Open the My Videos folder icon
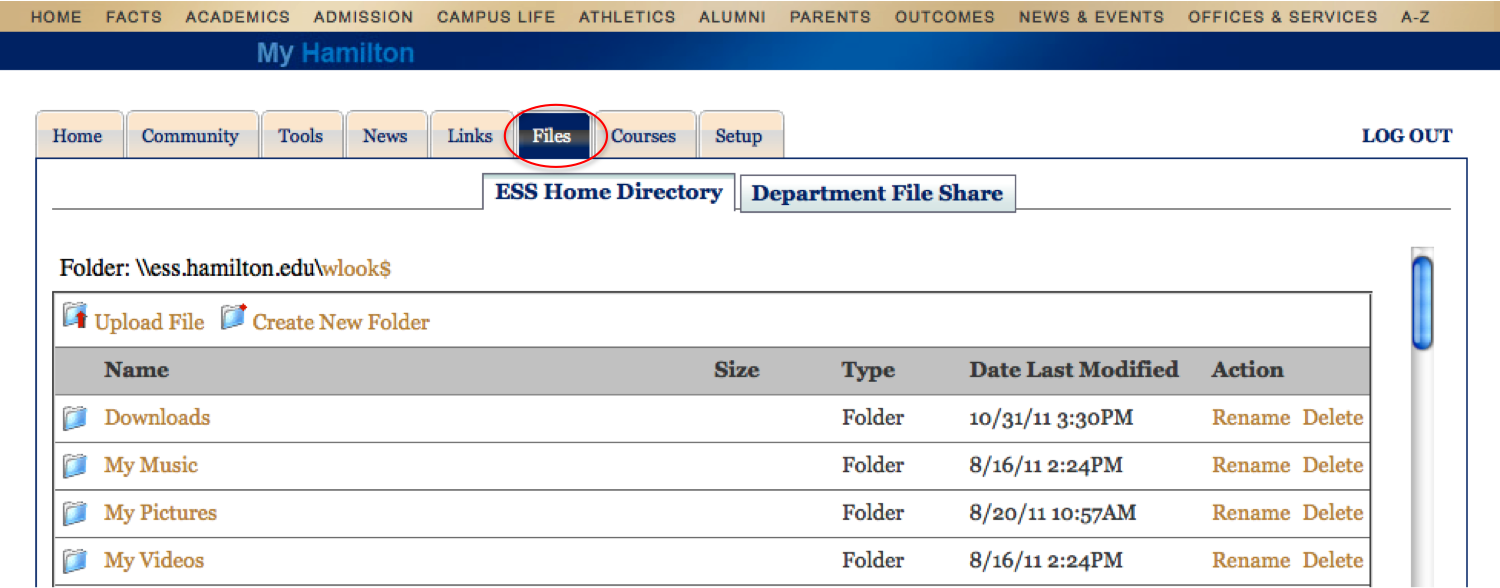The width and height of the screenshot is (1500, 588). (x=75, y=561)
